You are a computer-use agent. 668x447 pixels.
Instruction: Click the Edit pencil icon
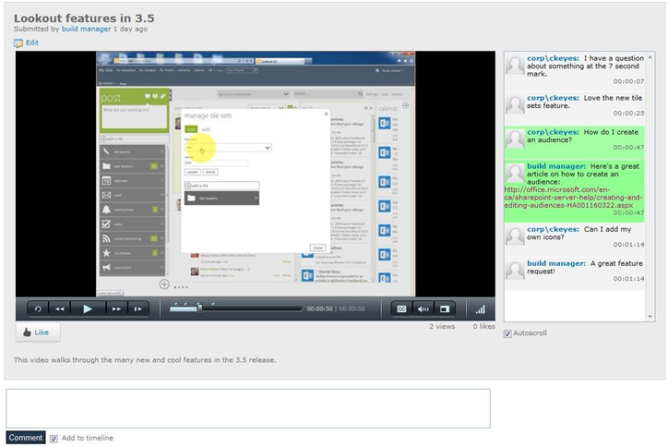(x=19, y=43)
